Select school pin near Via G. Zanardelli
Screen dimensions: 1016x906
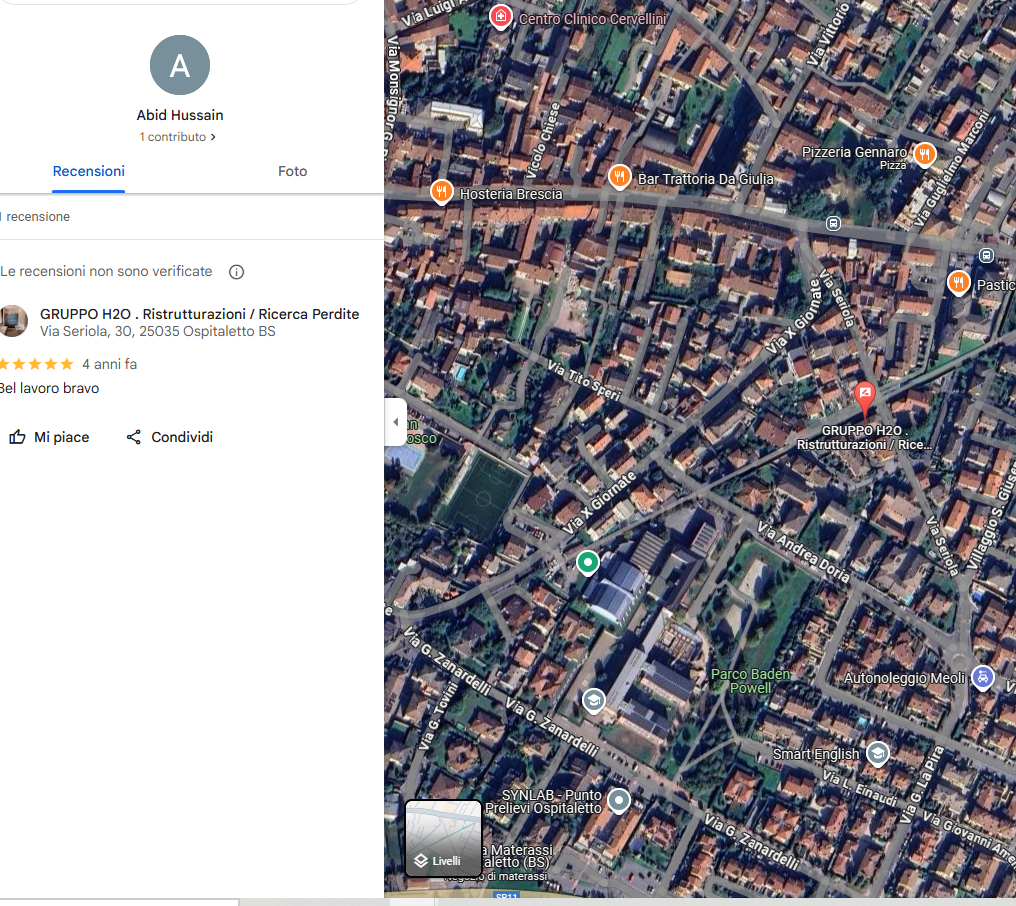[x=594, y=700]
